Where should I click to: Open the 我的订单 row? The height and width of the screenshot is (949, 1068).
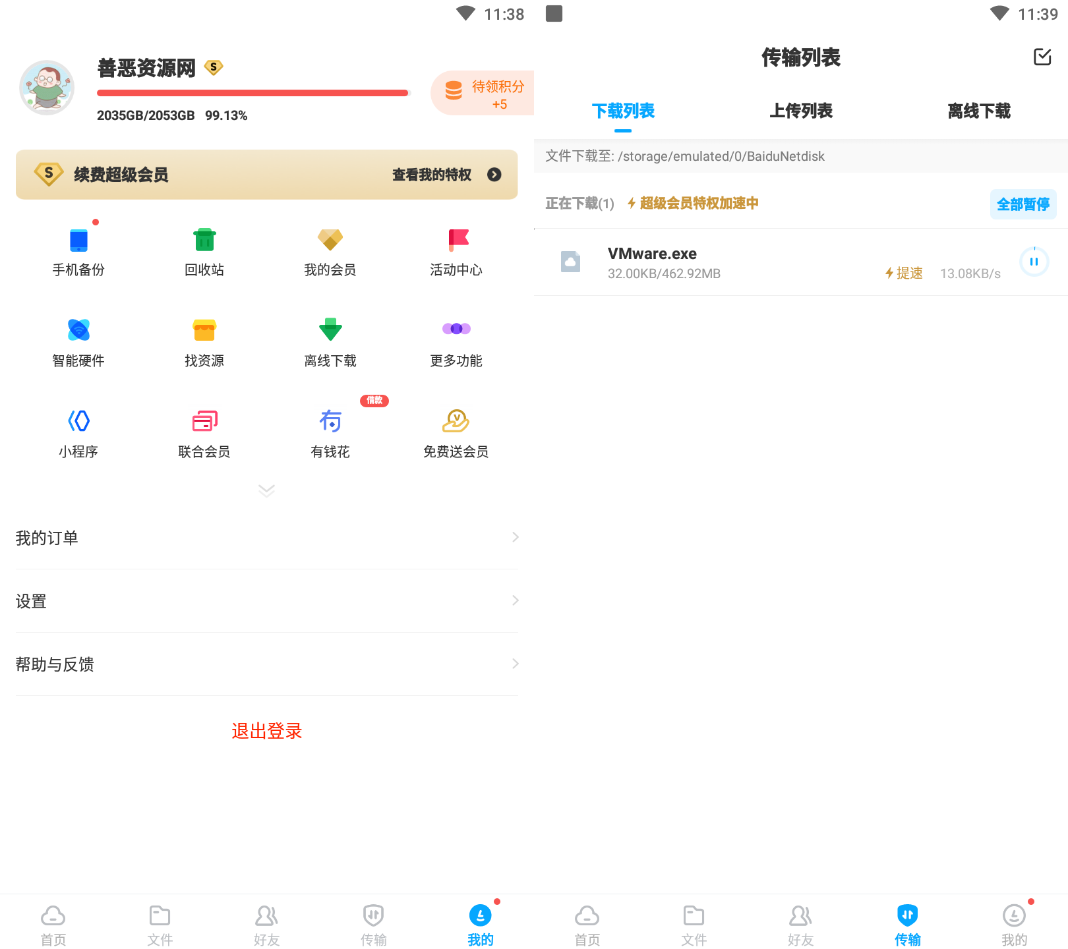[266, 538]
